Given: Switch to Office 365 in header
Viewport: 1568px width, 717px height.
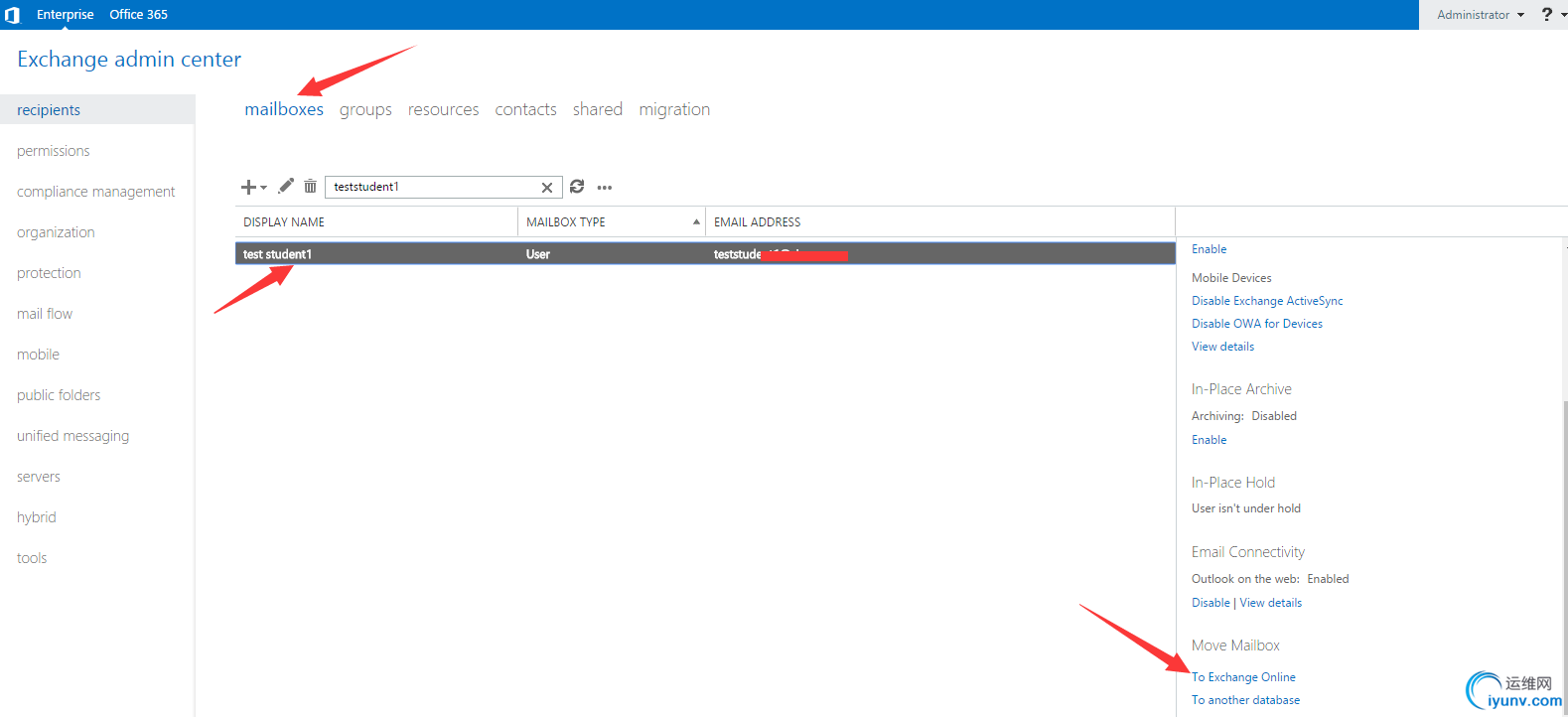Looking at the screenshot, I should (x=138, y=15).
